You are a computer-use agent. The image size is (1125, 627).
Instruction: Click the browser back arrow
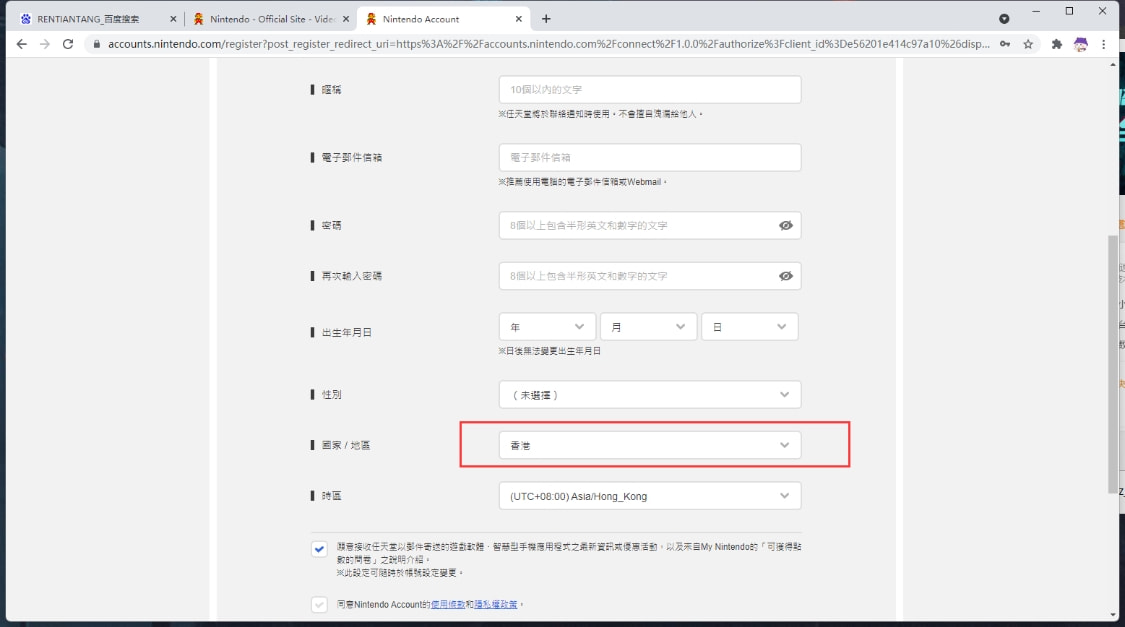pos(22,44)
